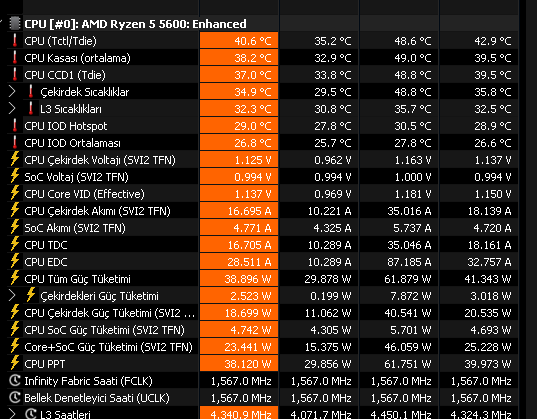The height and width of the screenshot is (419, 537).
Task: Click lightning icon beside SoC Akımı (SVI2 TFN)
Action: [x=15, y=227]
